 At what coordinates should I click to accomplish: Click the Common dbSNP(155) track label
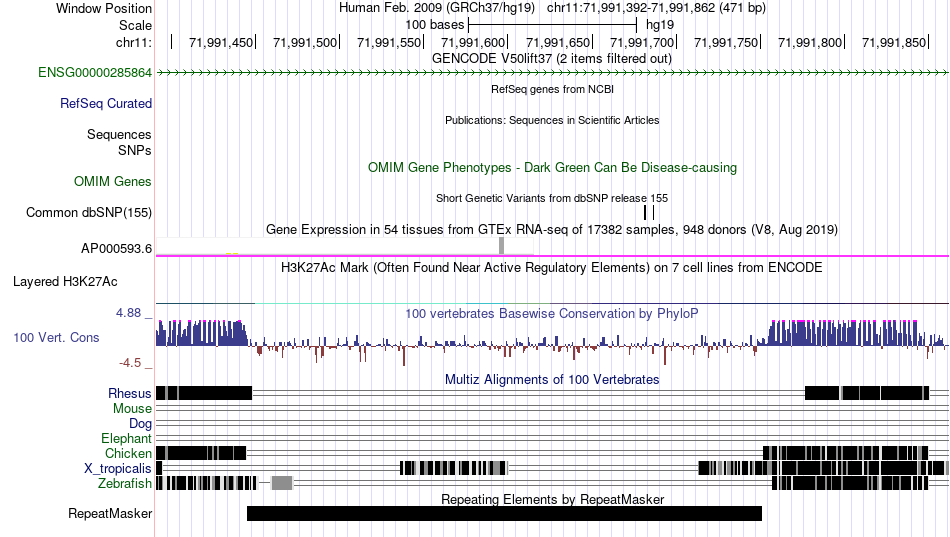[89, 213]
